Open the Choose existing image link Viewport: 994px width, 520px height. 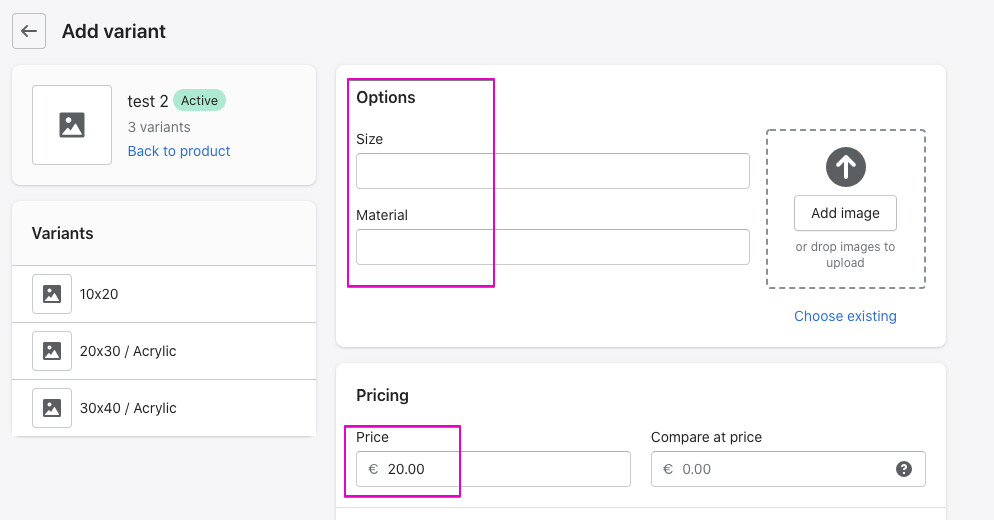tap(845, 316)
